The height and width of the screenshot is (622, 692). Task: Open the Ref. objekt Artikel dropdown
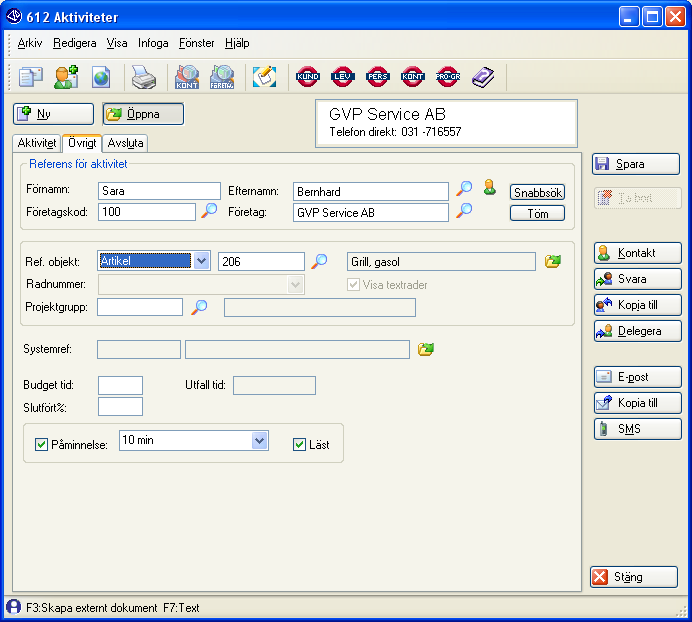coord(201,260)
